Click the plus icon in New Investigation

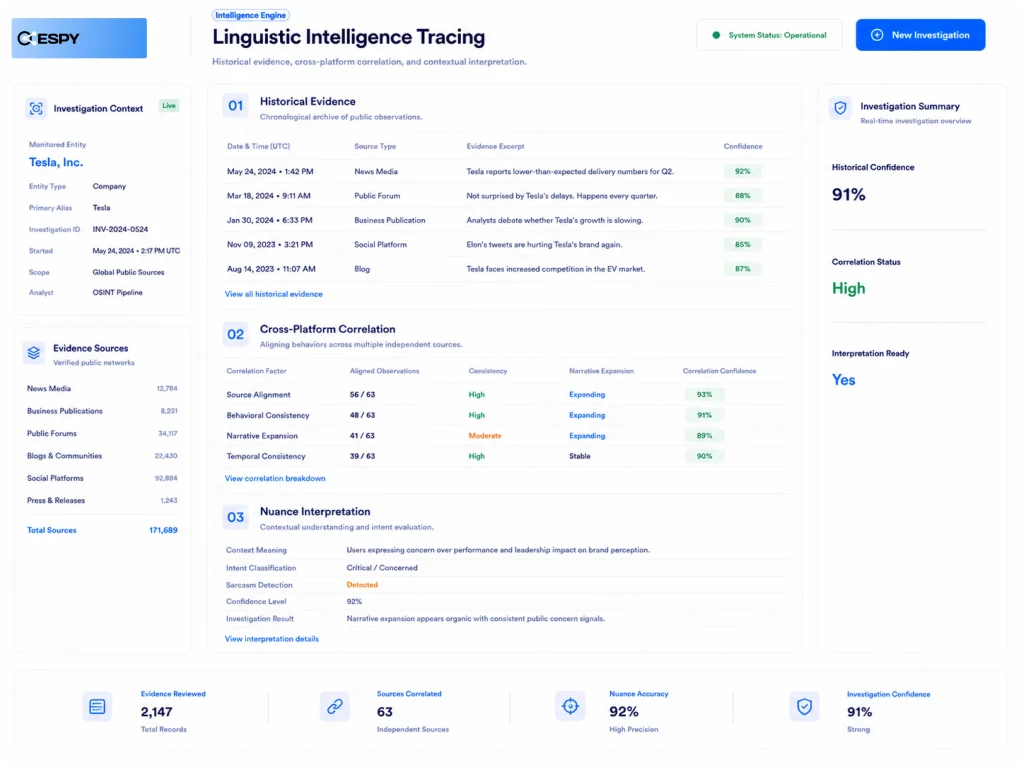[x=877, y=35]
